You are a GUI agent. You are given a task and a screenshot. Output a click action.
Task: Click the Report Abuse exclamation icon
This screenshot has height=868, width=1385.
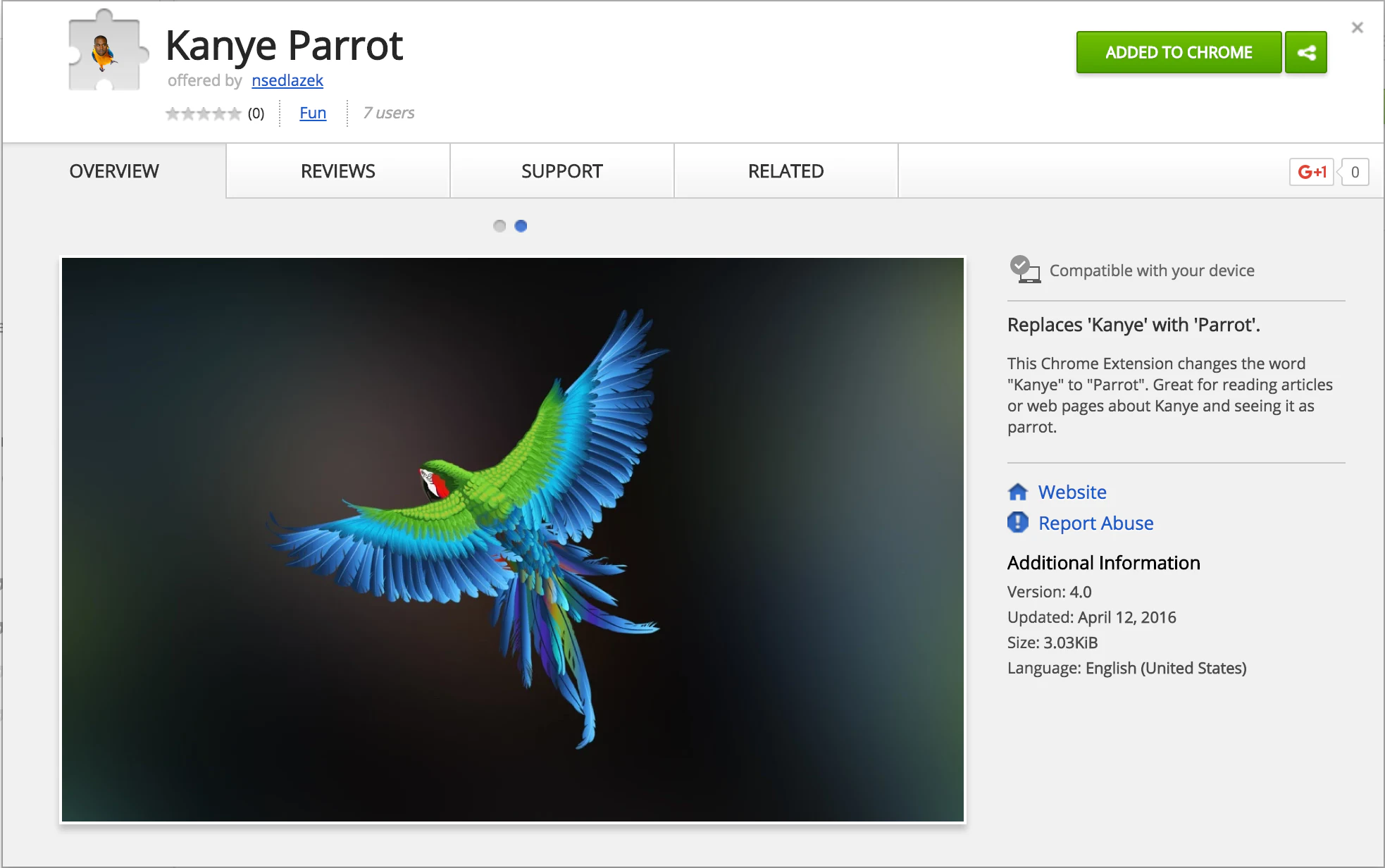click(1017, 523)
